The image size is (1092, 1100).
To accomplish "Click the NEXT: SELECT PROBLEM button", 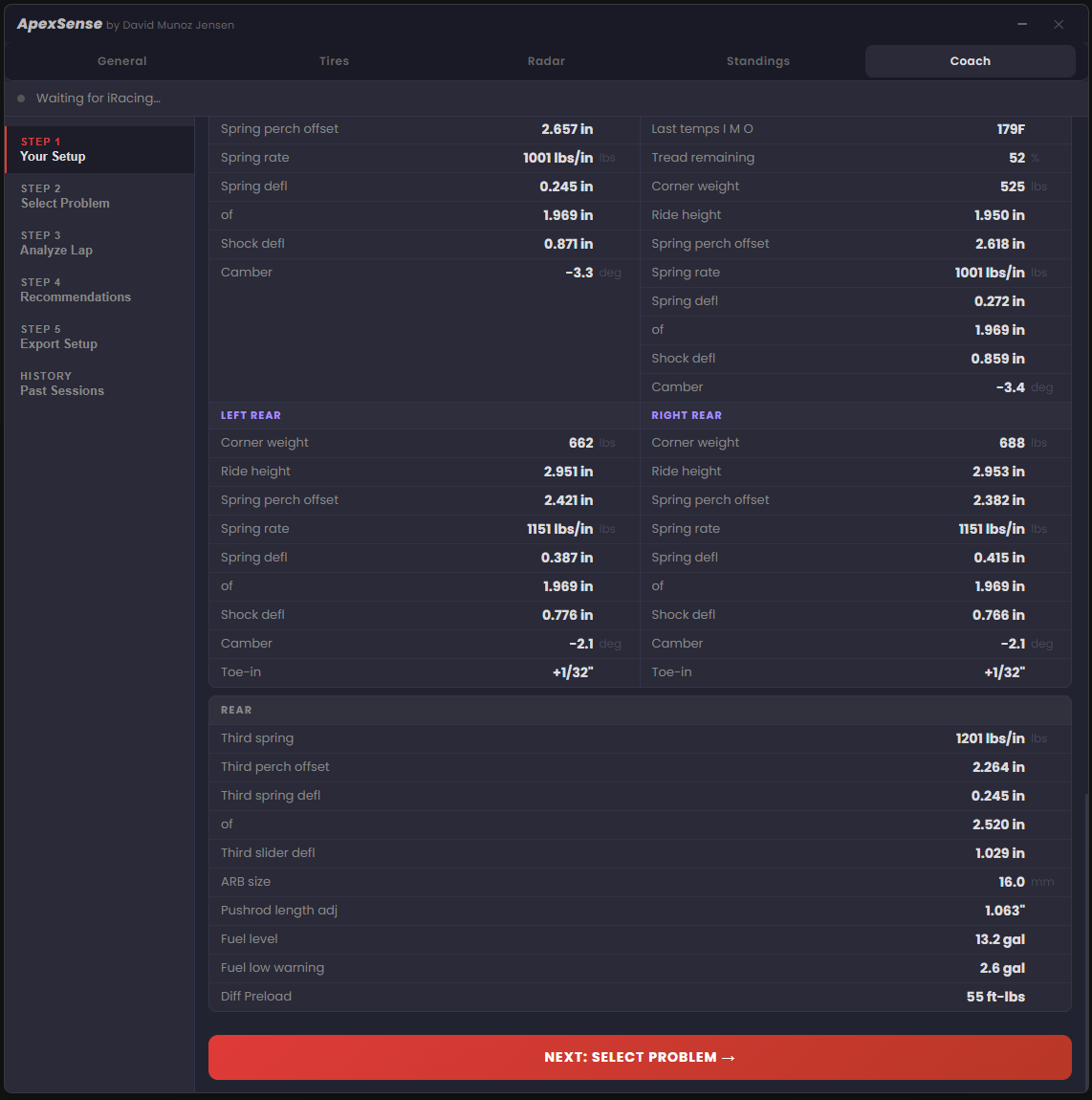I will click(640, 1057).
